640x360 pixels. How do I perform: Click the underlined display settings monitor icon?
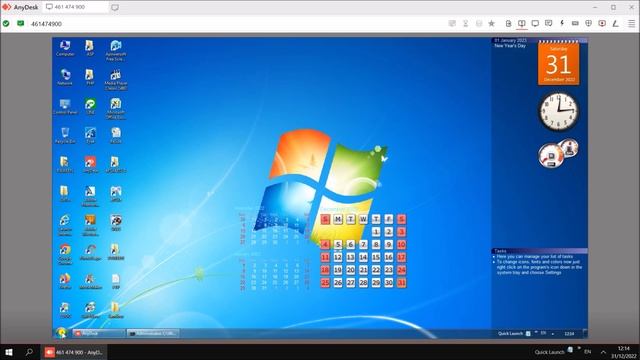[522, 24]
